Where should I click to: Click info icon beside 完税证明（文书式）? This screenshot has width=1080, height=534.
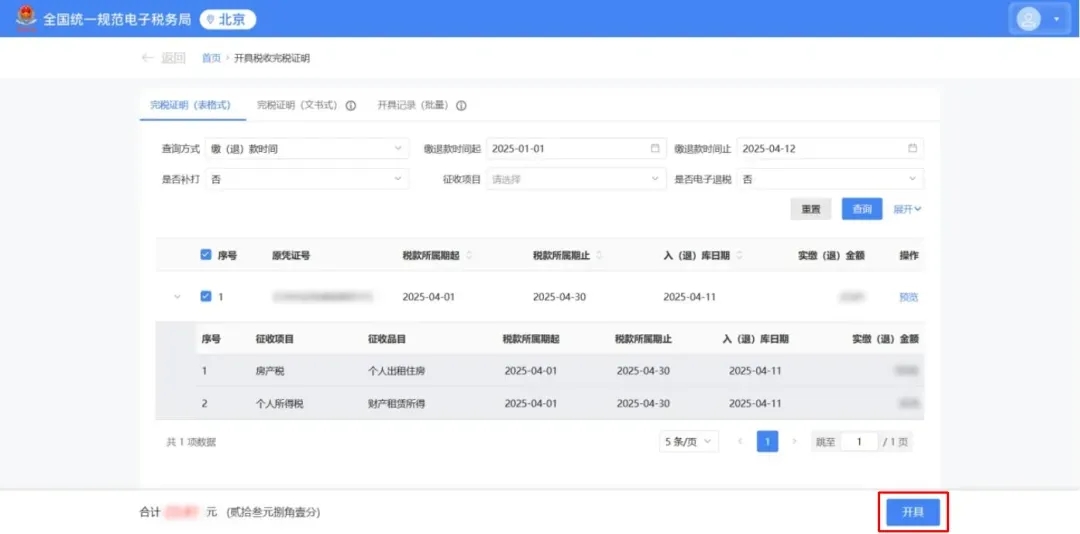point(351,105)
